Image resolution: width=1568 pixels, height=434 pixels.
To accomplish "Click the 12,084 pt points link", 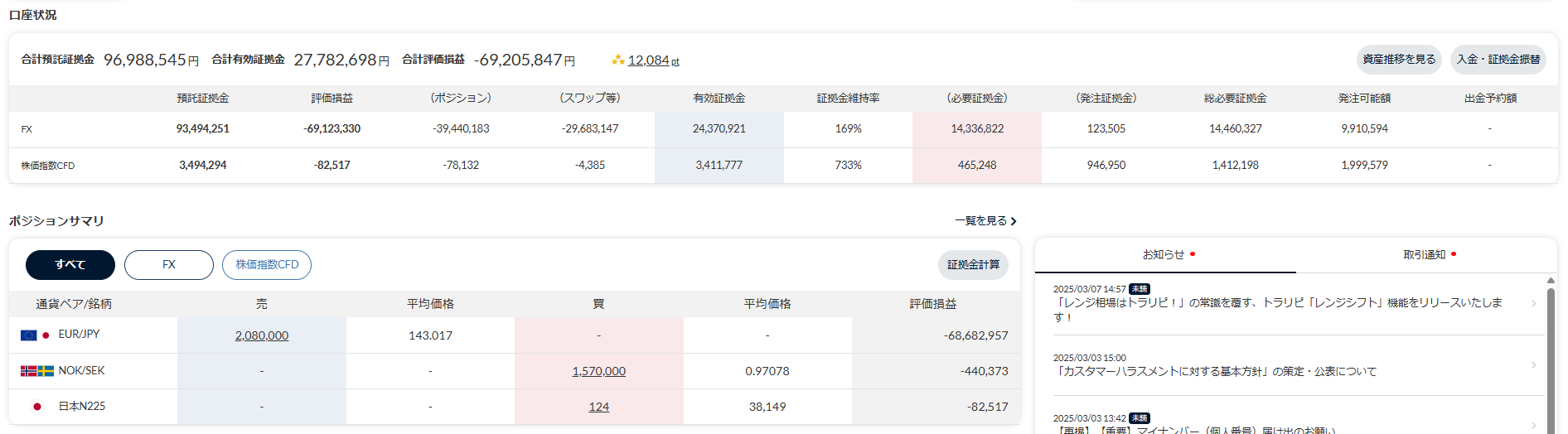I will point(653,60).
